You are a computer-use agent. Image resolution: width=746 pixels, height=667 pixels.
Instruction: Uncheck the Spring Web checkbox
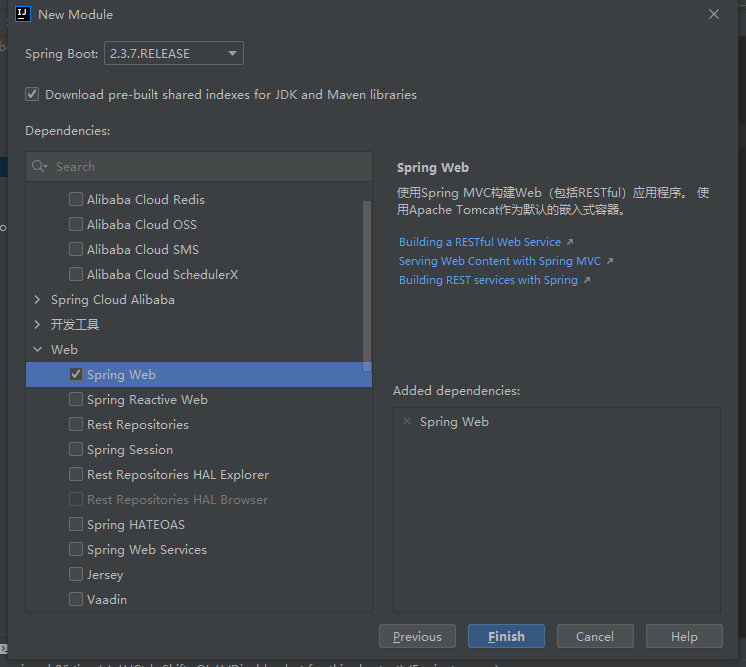pos(76,374)
